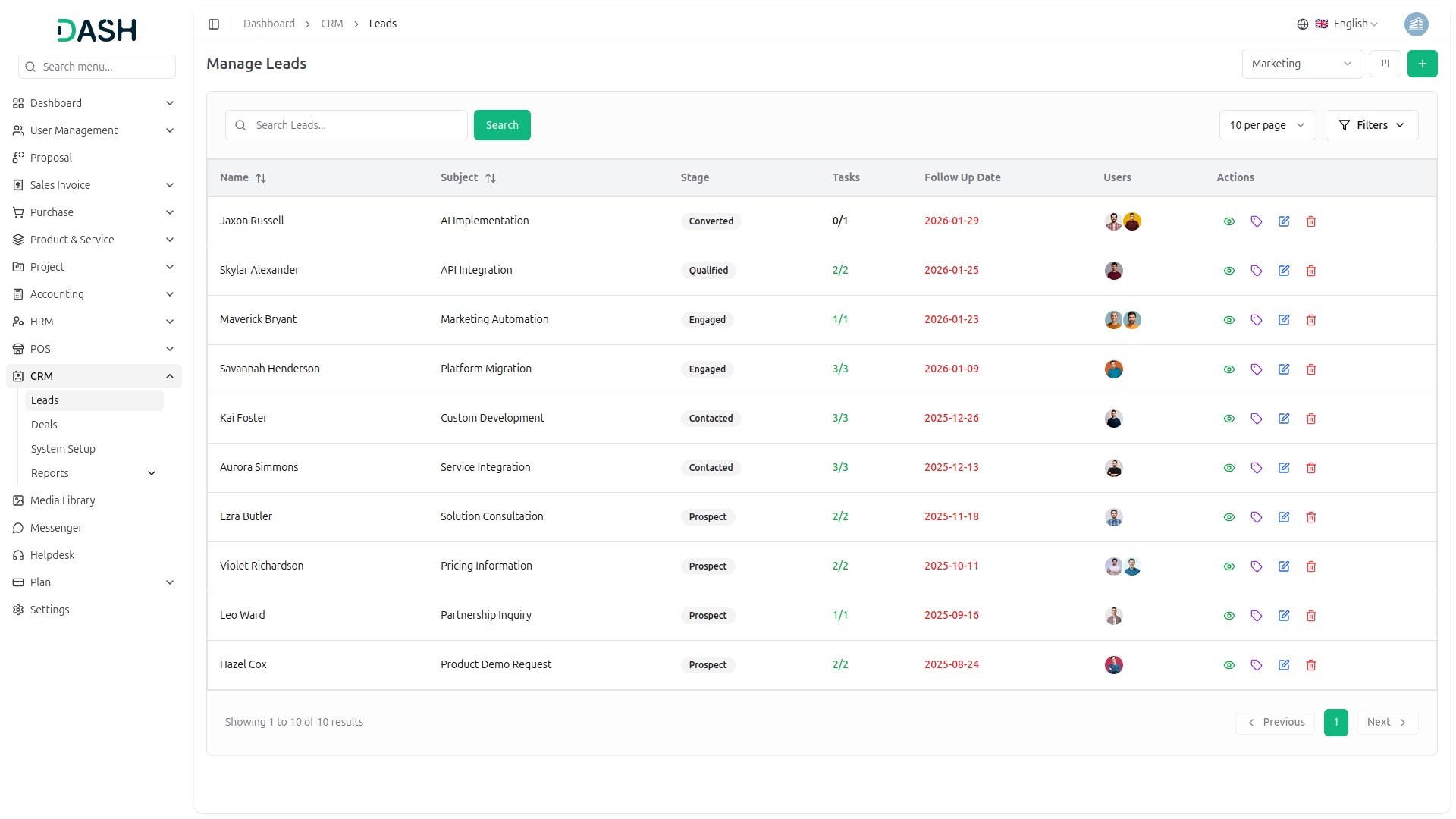Click the green Search button
The width and height of the screenshot is (1456, 819).
pos(502,125)
